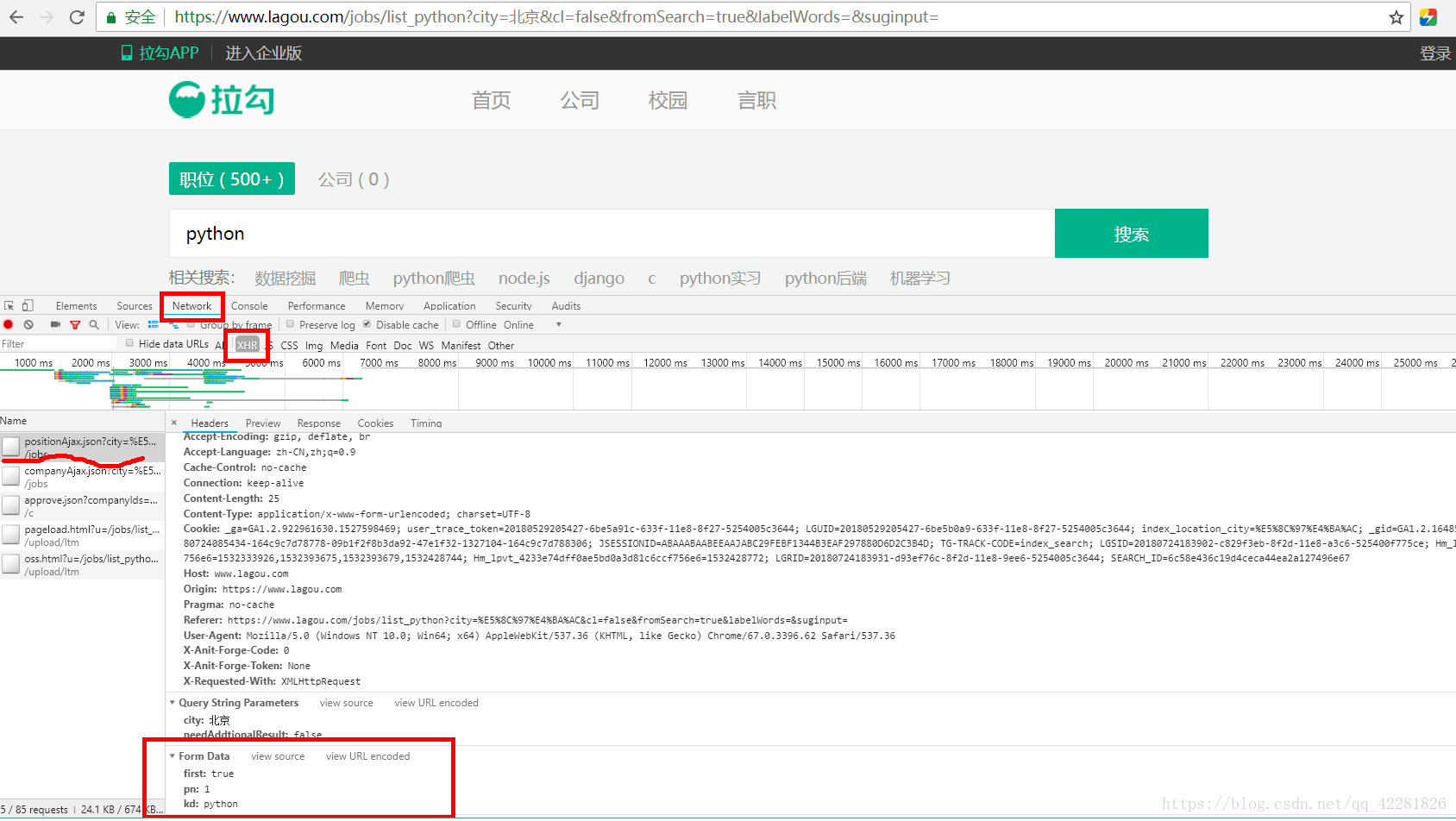The width and height of the screenshot is (1456, 821).
Task: Bookmark the page with the star icon
Action: [1396, 17]
